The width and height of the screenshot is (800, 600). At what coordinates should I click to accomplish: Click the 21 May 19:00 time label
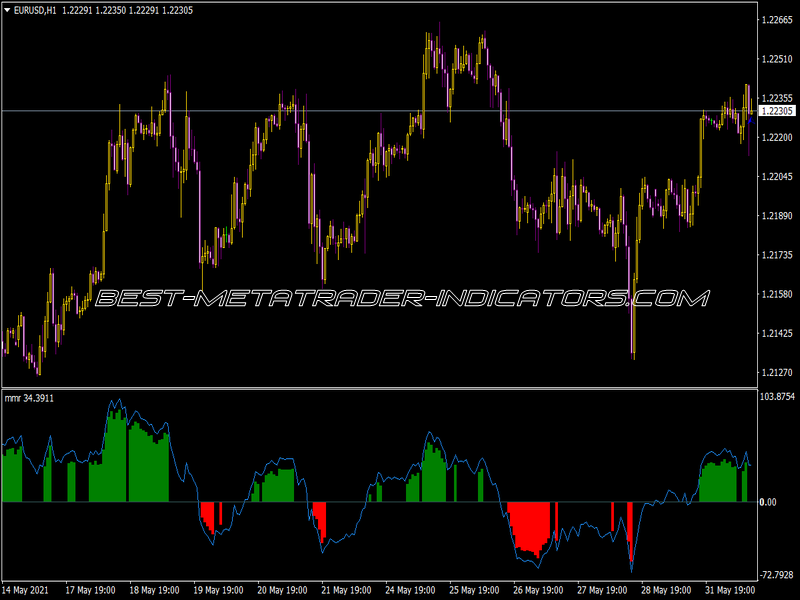point(346,590)
